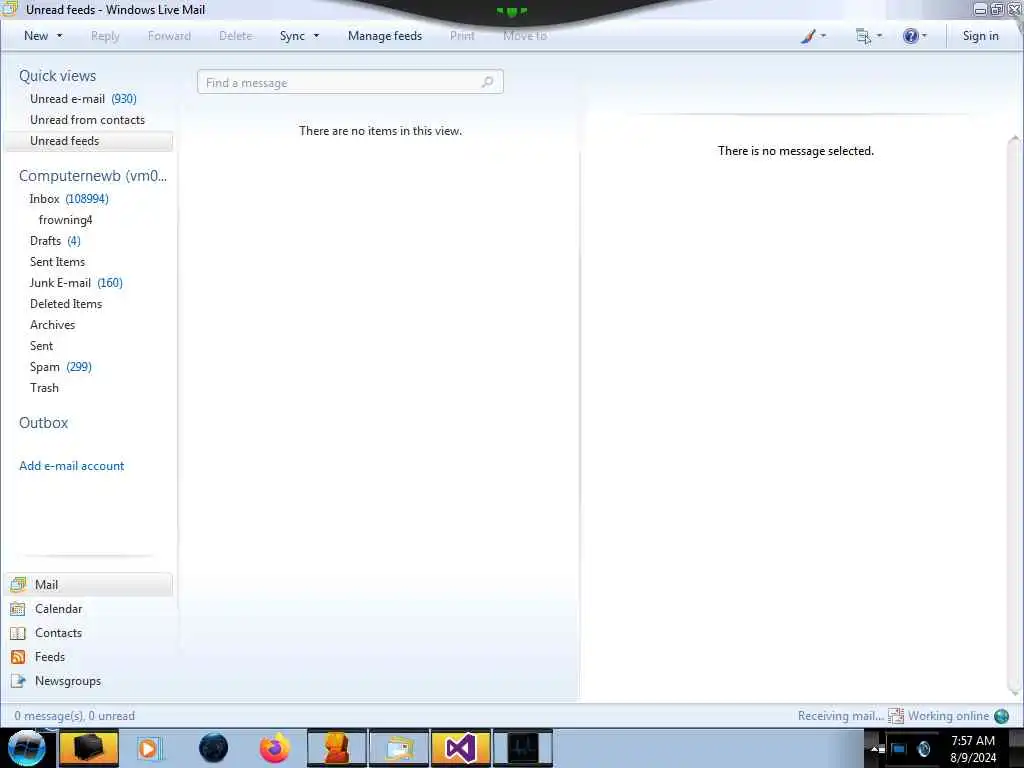The height and width of the screenshot is (768, 1024).
Task: Select Unread from contacts quick view
Action: (89, 120)
